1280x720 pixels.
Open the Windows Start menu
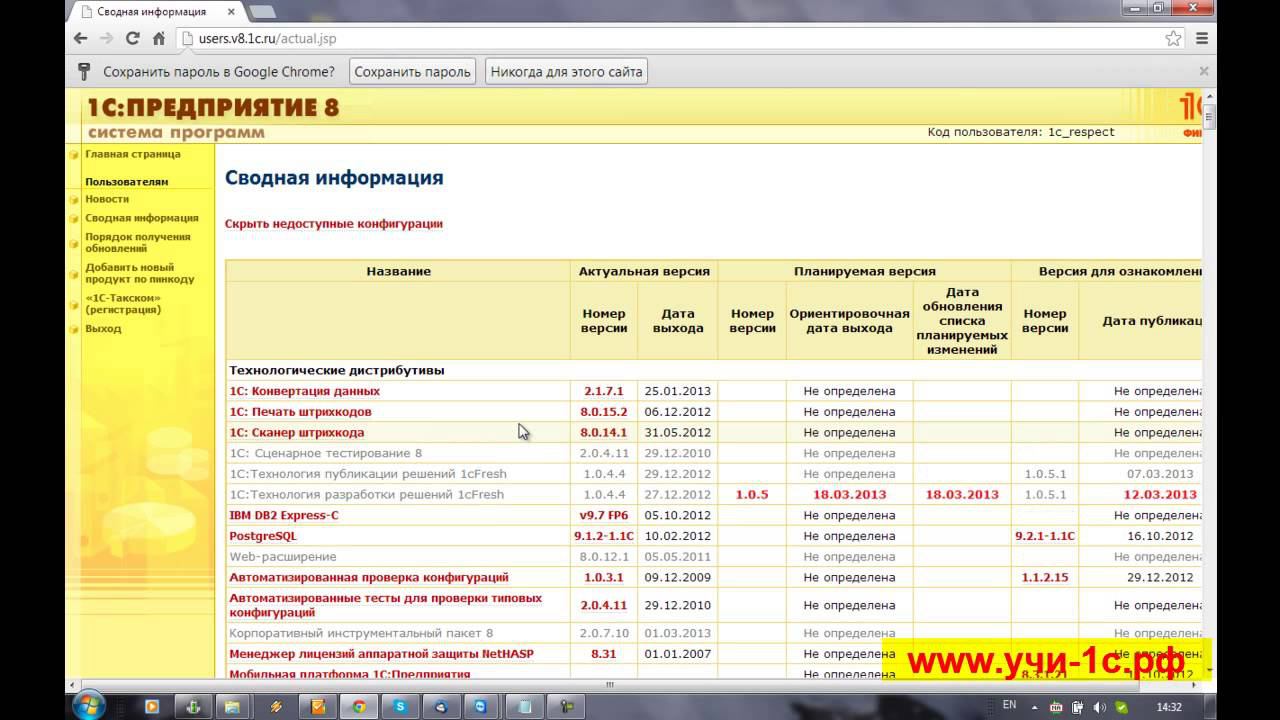(x=88, y=704)
